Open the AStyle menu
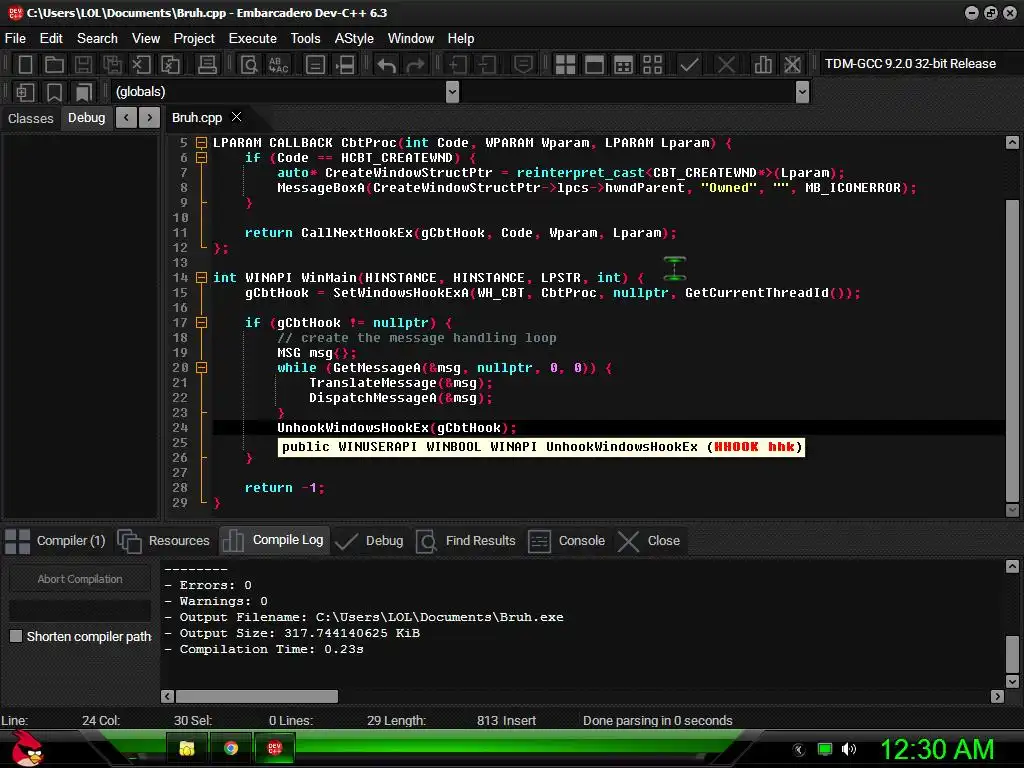 (354, 39)
